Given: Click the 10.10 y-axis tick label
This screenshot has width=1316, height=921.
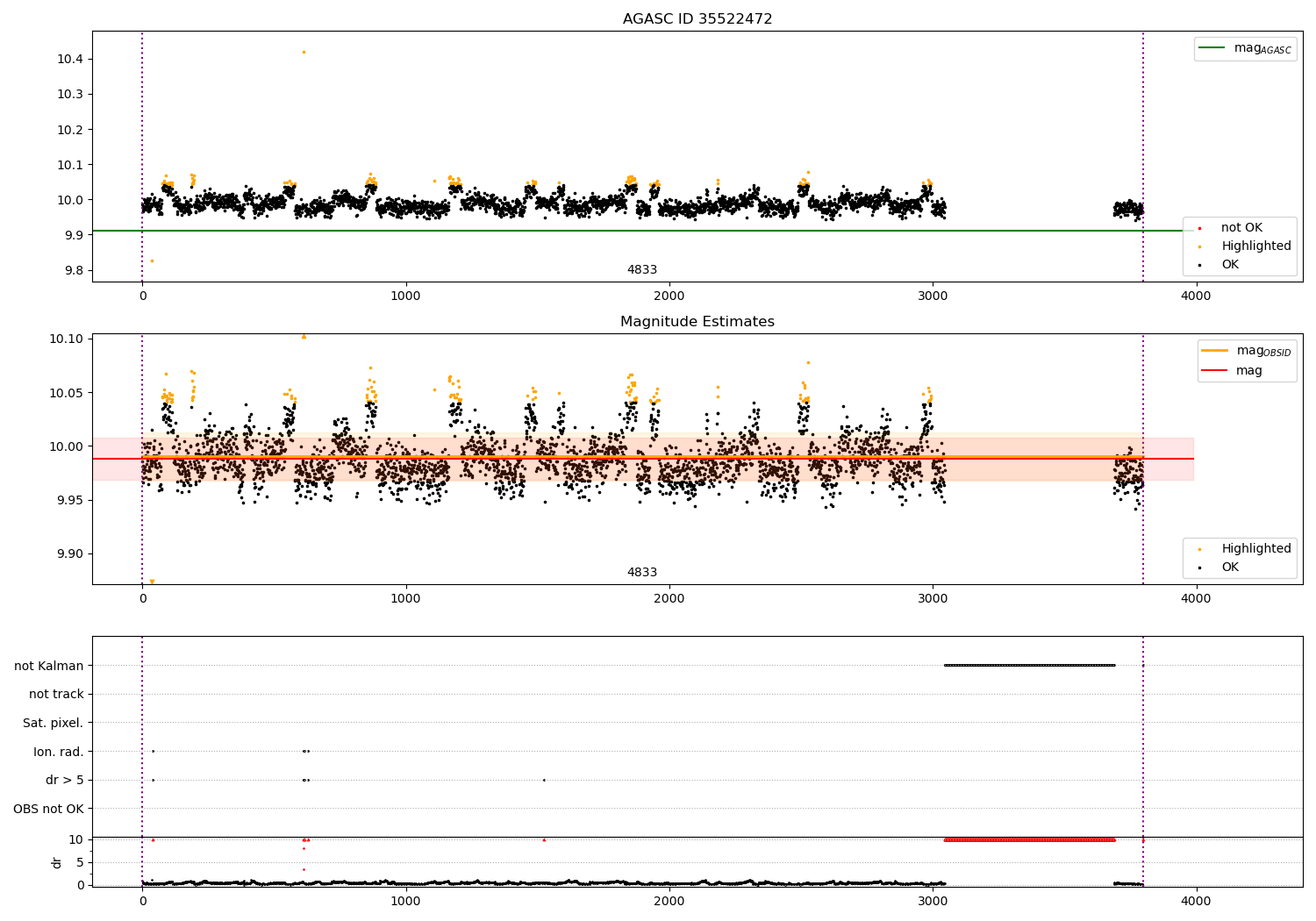Looking at the screenshot, I should pos(67,339).
